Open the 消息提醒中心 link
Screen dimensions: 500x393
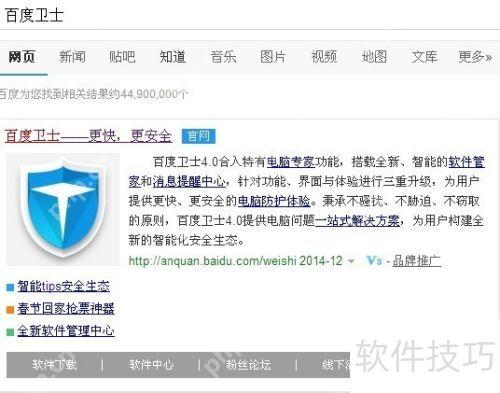tap(189, 182)
